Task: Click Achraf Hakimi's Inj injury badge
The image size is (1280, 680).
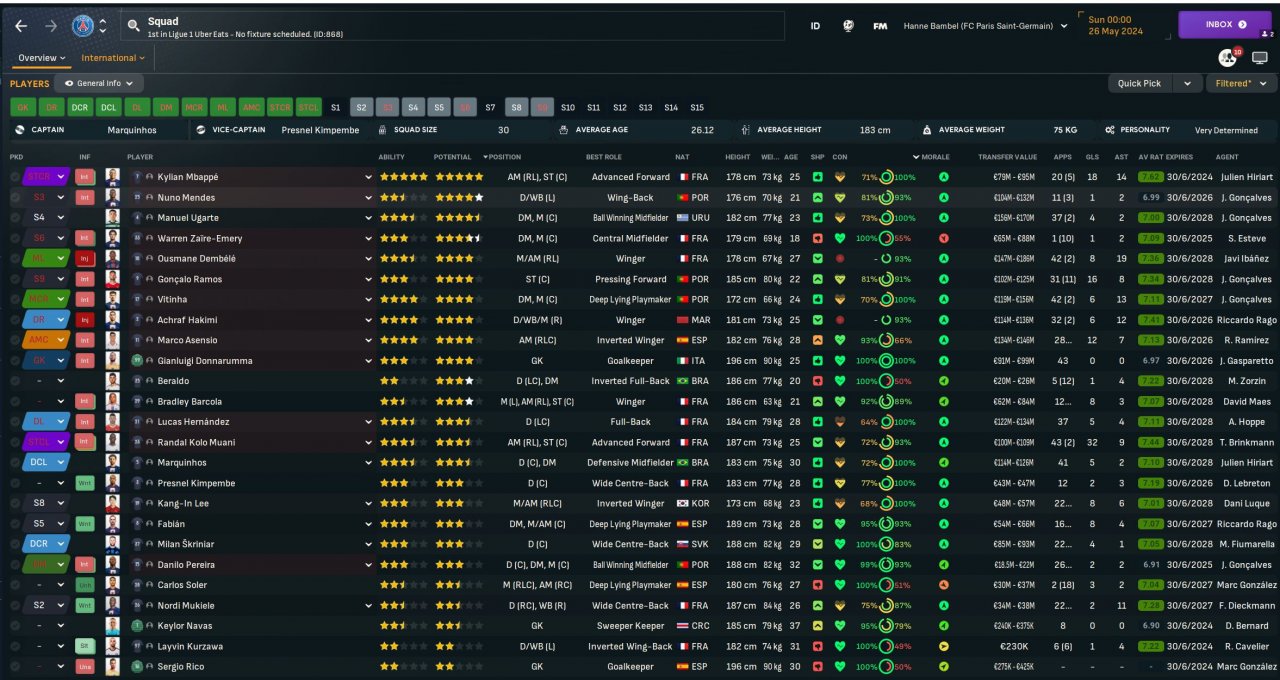Action: [86, 320]
